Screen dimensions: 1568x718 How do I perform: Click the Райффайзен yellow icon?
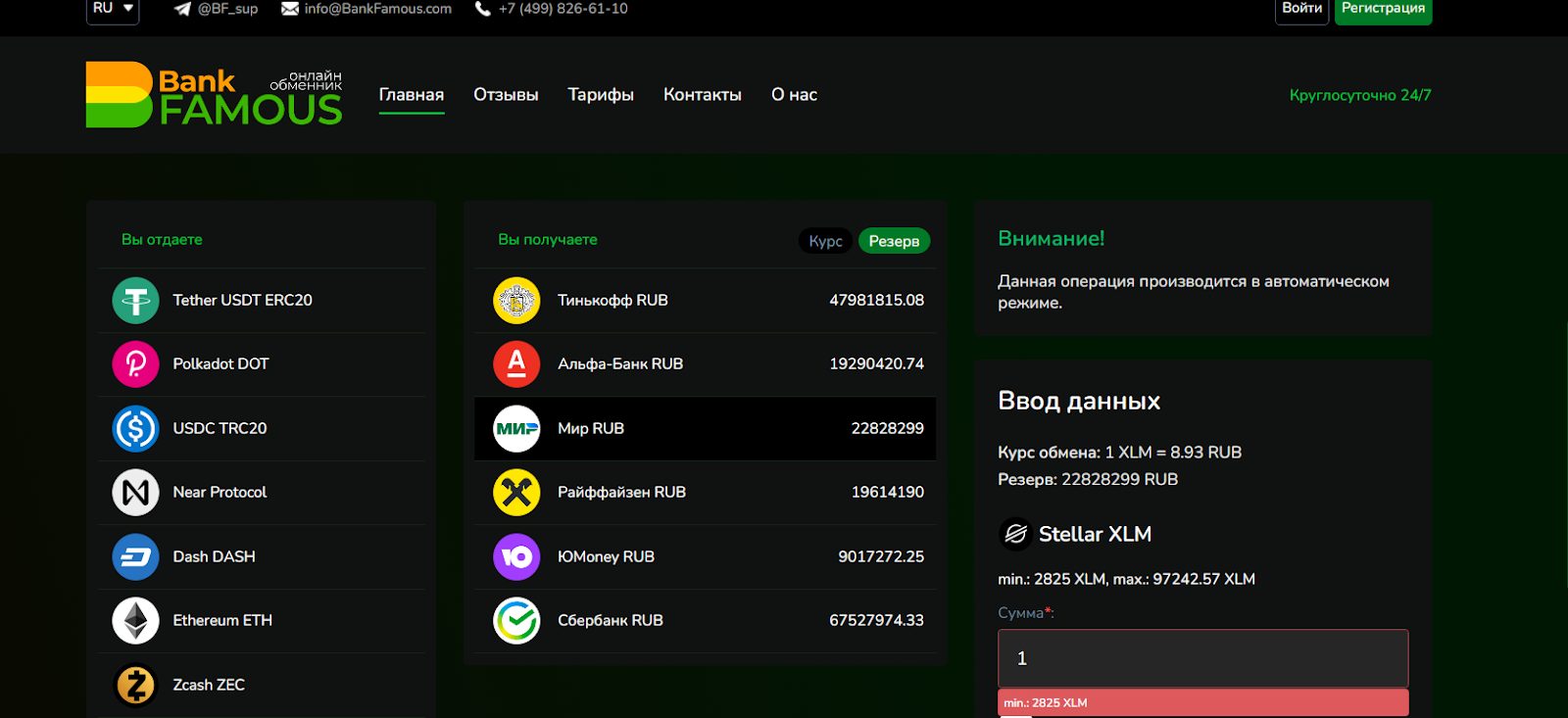click(516, 493)
